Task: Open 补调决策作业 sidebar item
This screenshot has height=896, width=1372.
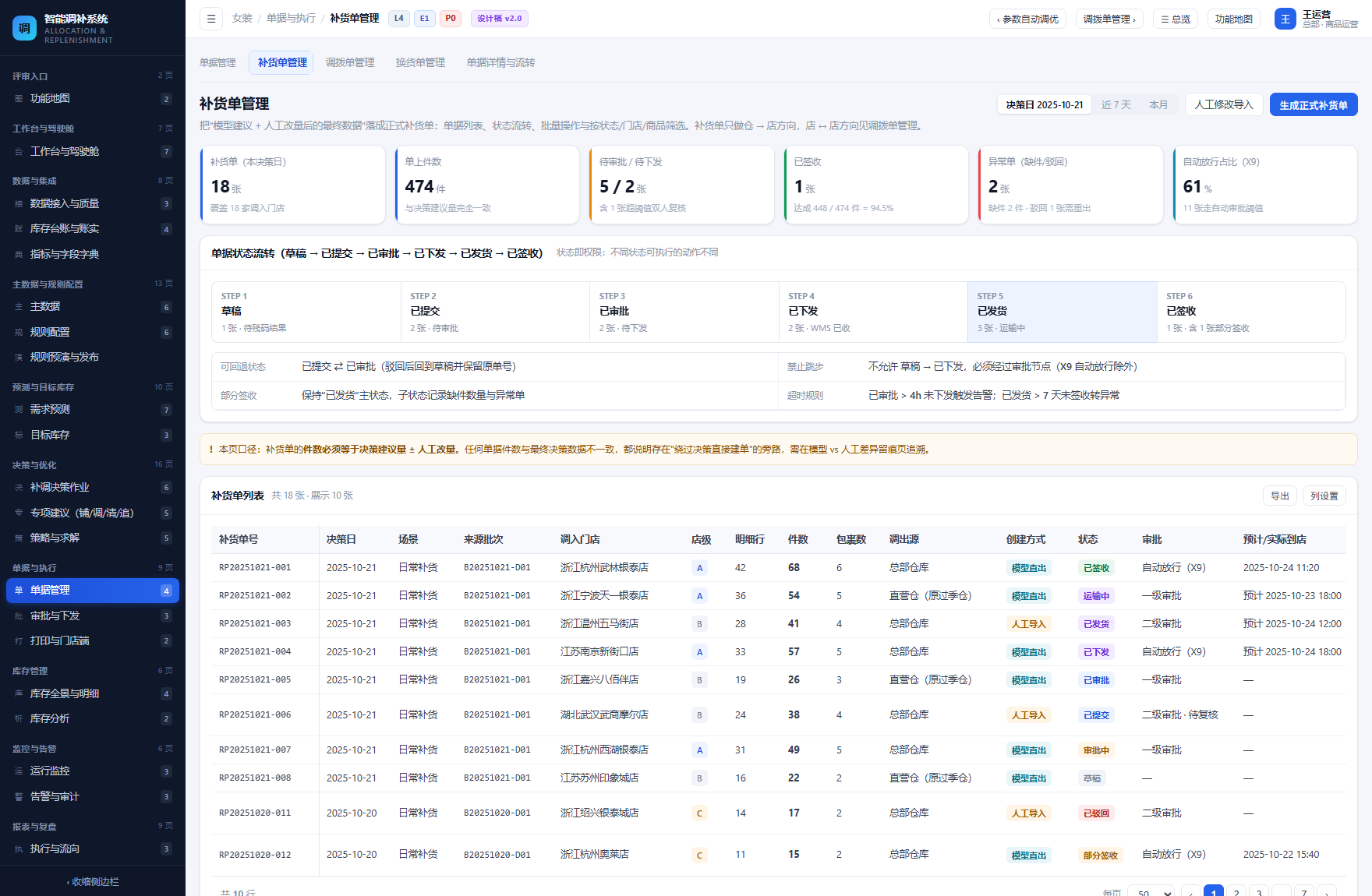Action: click(x=93, y=488)
